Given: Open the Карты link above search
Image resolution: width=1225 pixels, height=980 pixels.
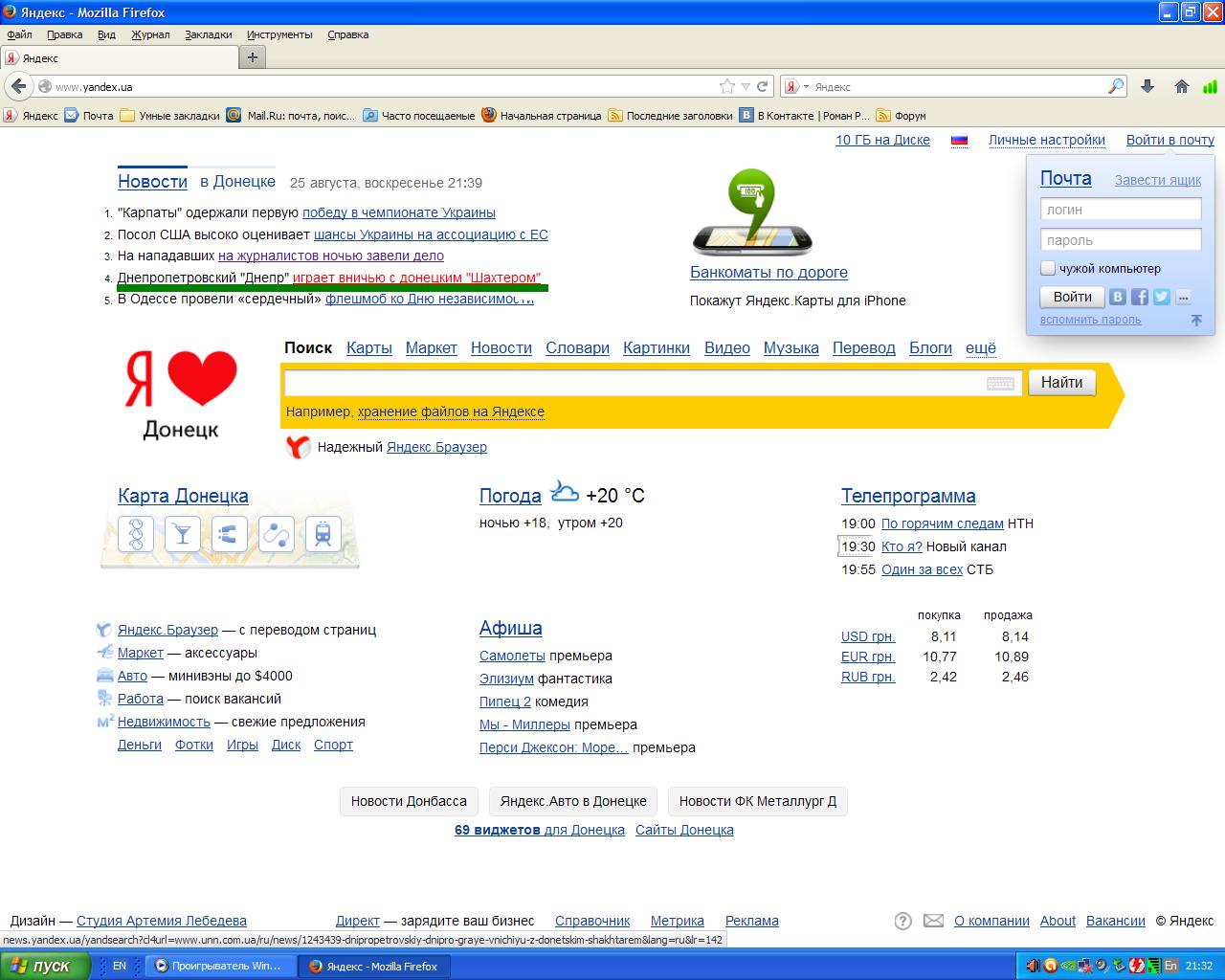Looking at the screenshot, I should coord(369,347).
